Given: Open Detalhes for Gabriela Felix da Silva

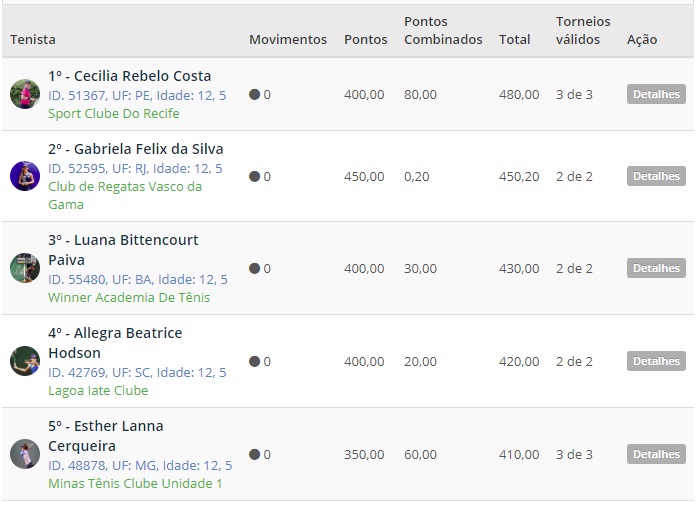Looking at the screenshot, I should pyautogui.click(x=656, y=176).
